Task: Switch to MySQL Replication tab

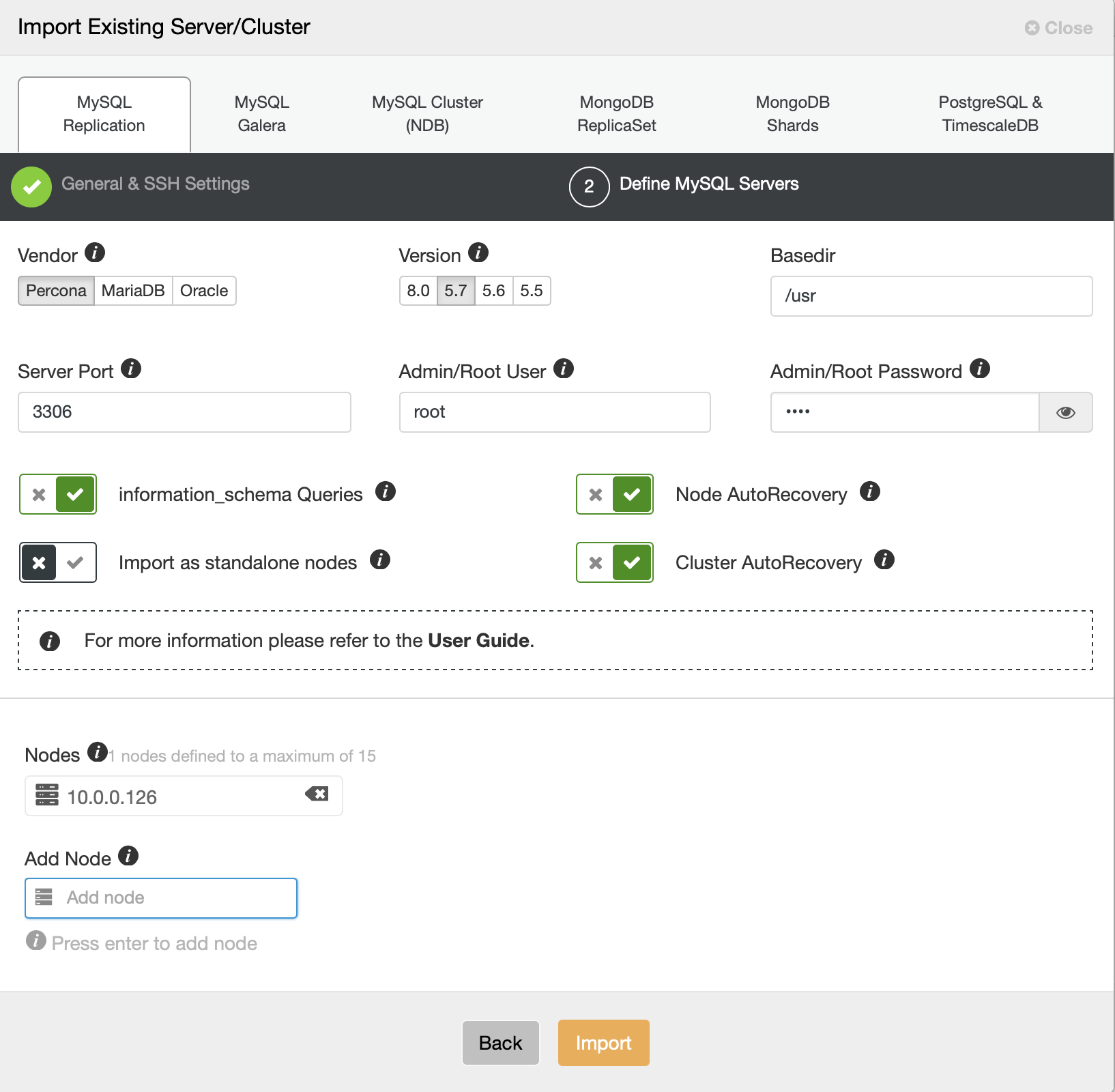Action: (104, 114)
